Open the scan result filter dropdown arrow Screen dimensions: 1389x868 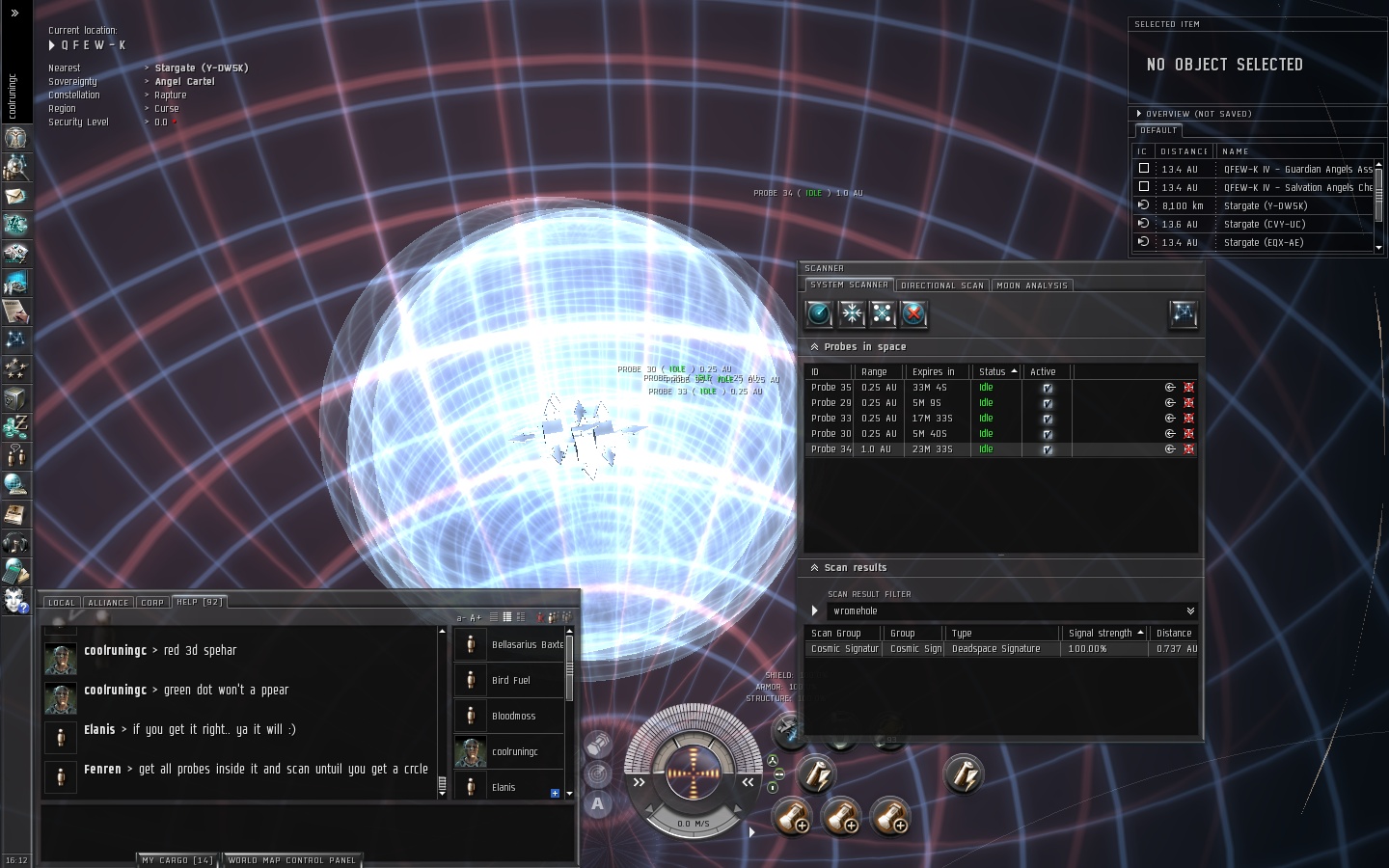tap(1190, 611)
